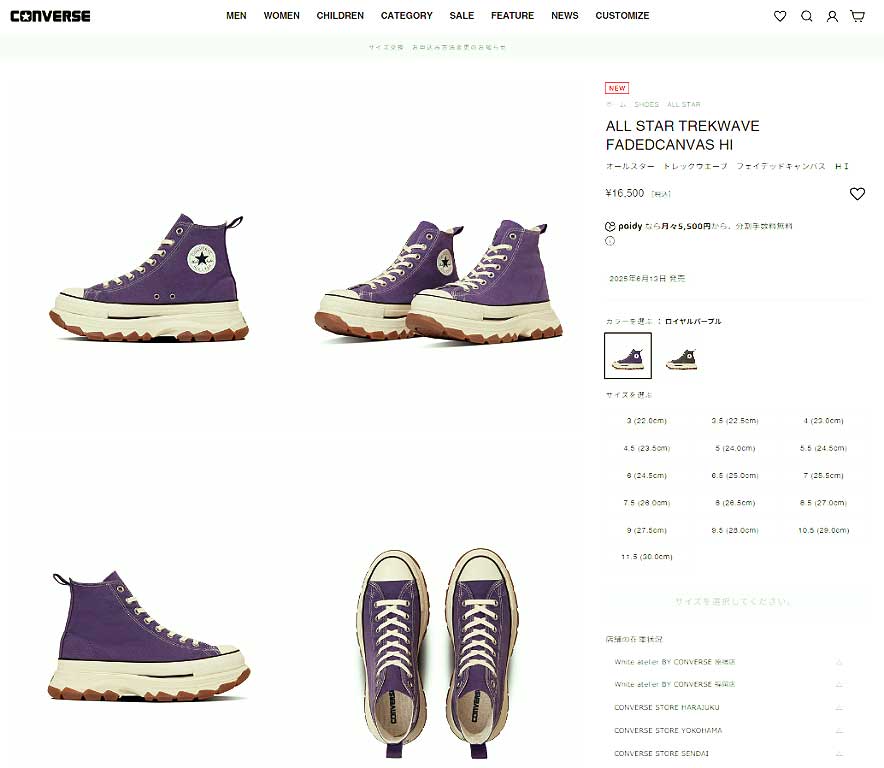Select size 8.5 (27.0cm)
Screen dimensions: 884x768
click(823, 502)
